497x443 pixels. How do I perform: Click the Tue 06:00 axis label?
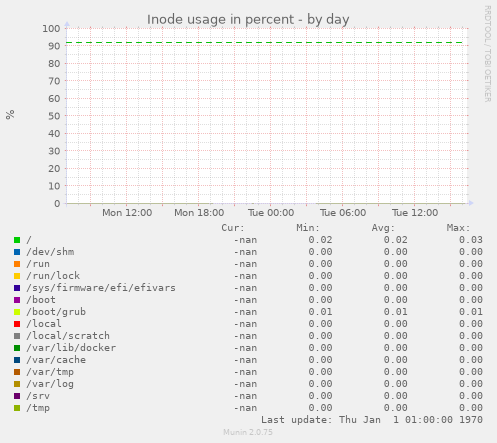(x=343, y=213)
